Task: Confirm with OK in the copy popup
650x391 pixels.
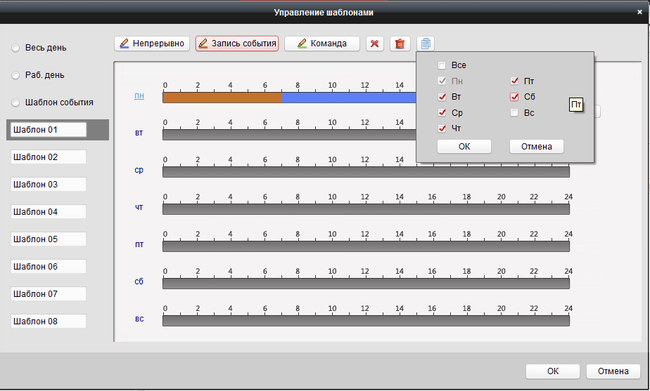Action: [464, 147]
